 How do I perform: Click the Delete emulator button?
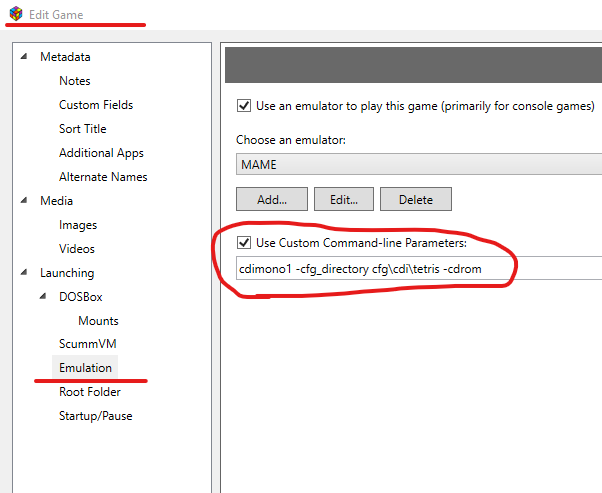point(416,199)
